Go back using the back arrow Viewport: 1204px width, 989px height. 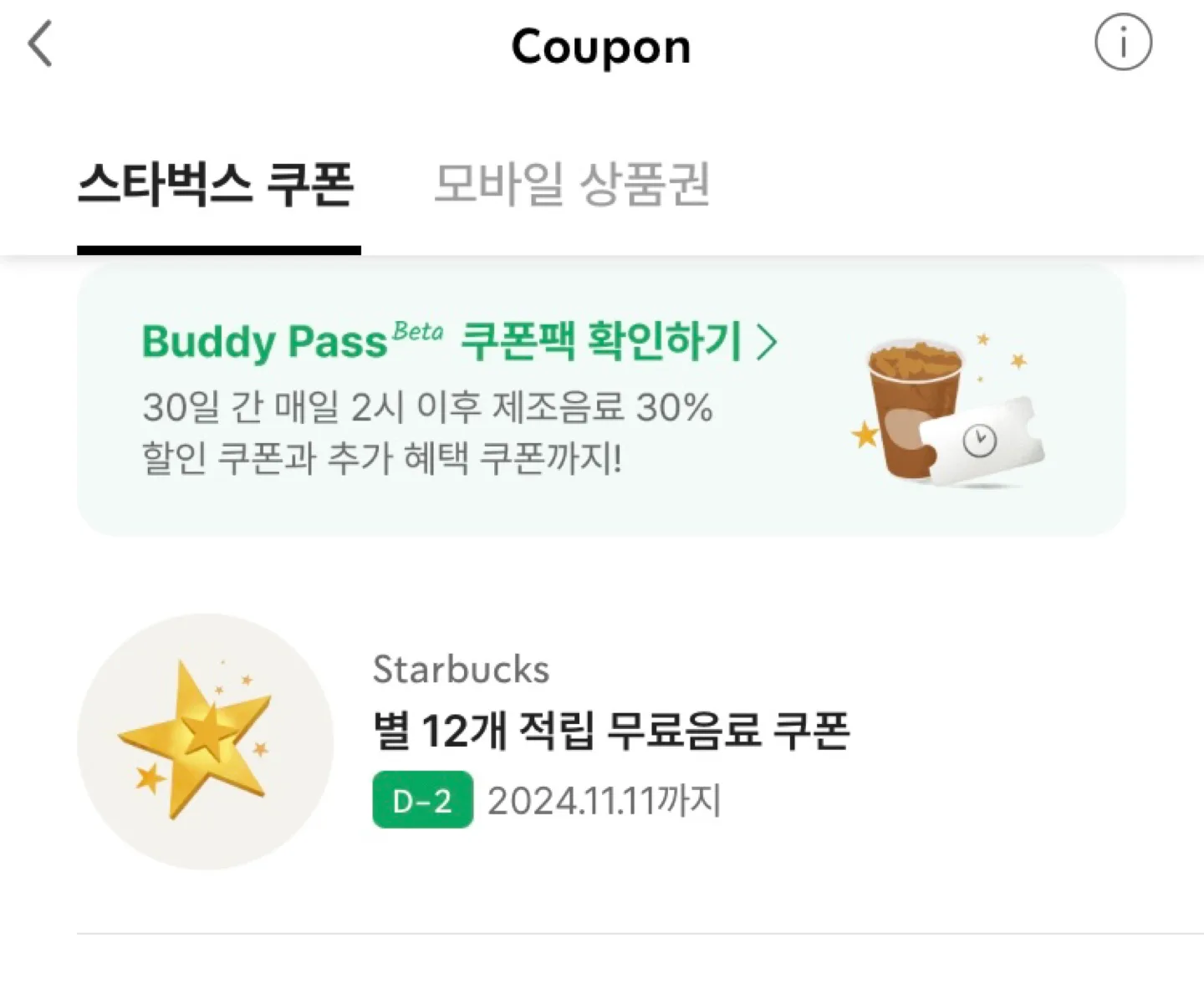pos(40,43)
